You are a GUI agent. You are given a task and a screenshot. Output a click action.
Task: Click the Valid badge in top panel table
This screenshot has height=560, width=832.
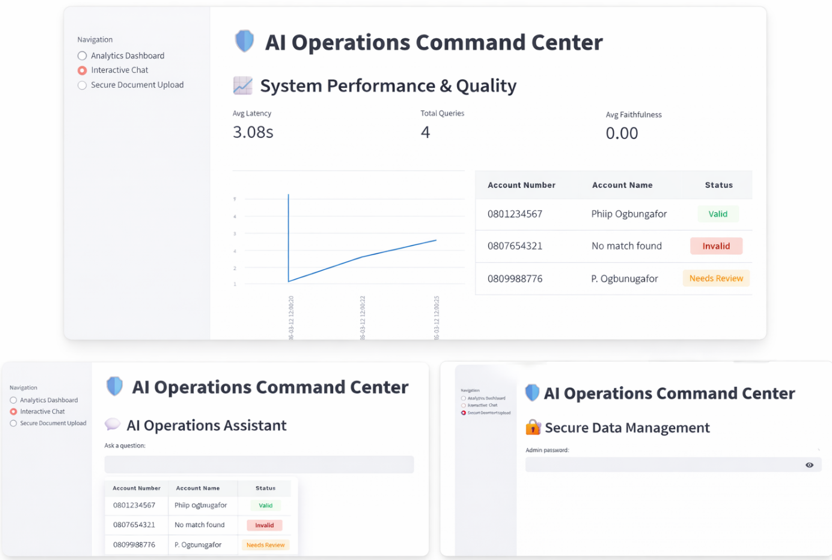pyautogui.click(x=718, y=214)
